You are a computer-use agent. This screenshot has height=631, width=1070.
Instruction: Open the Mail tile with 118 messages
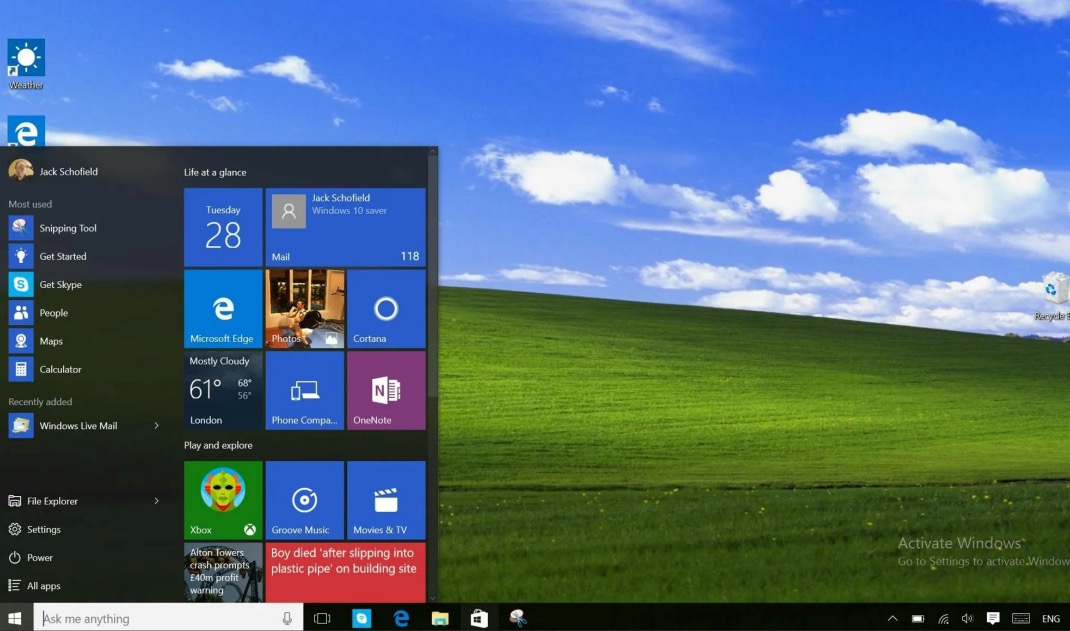(x=345, y=227)
